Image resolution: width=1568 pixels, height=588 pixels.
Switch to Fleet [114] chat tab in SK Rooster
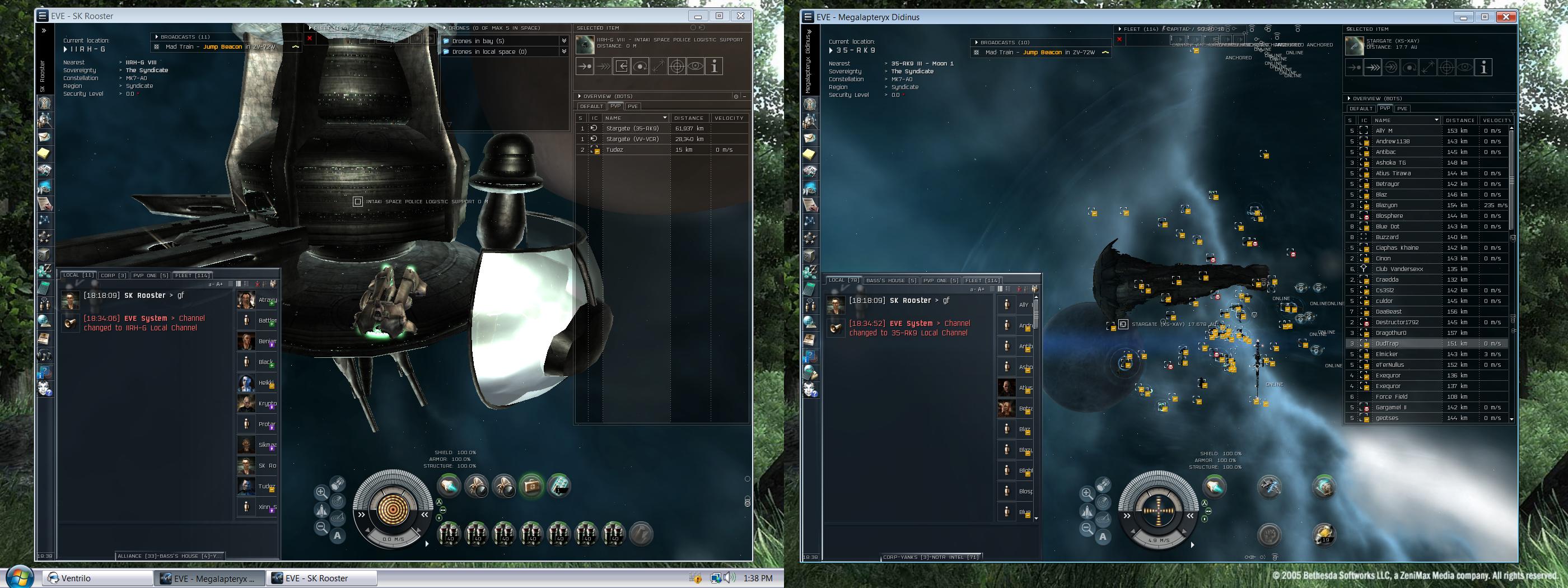point(193,276)
